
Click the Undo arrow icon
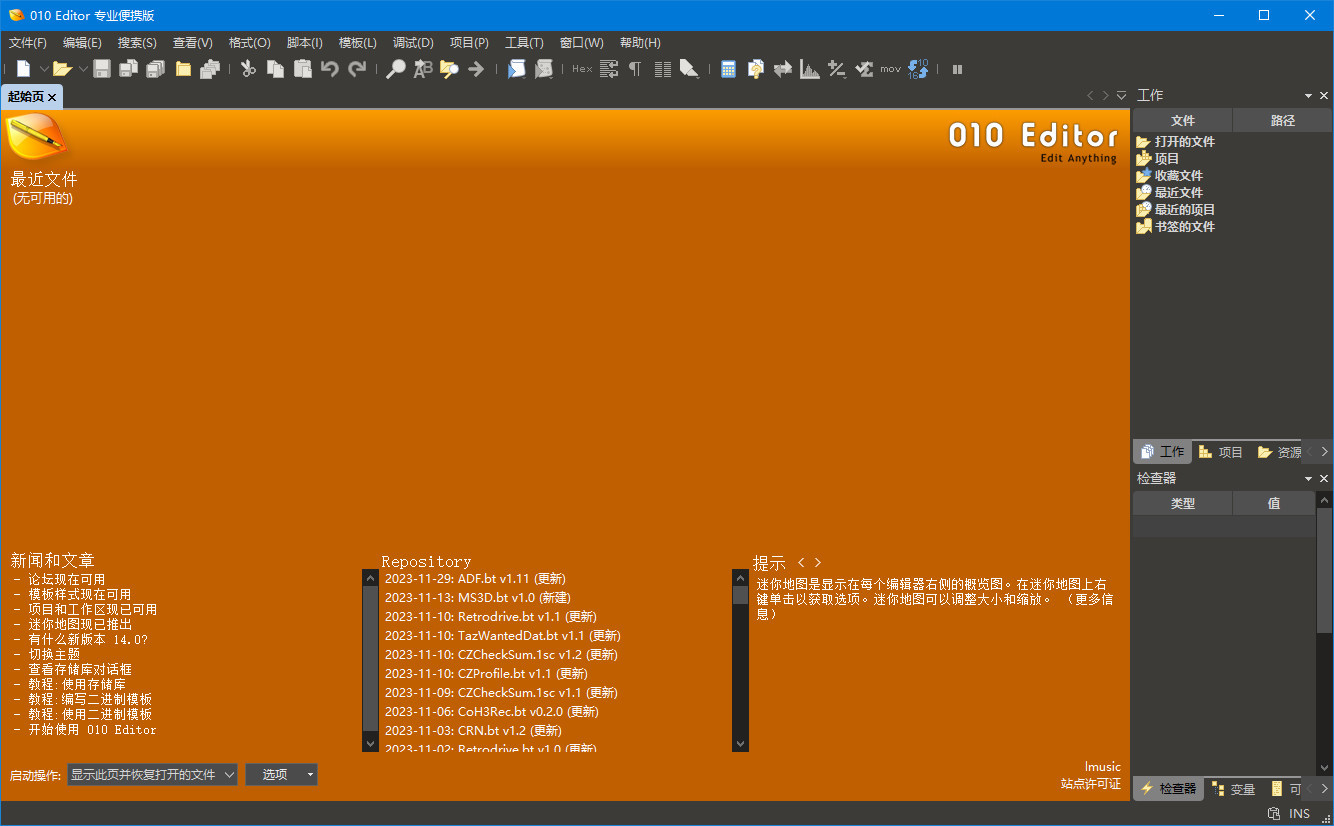tap(329, 68)
